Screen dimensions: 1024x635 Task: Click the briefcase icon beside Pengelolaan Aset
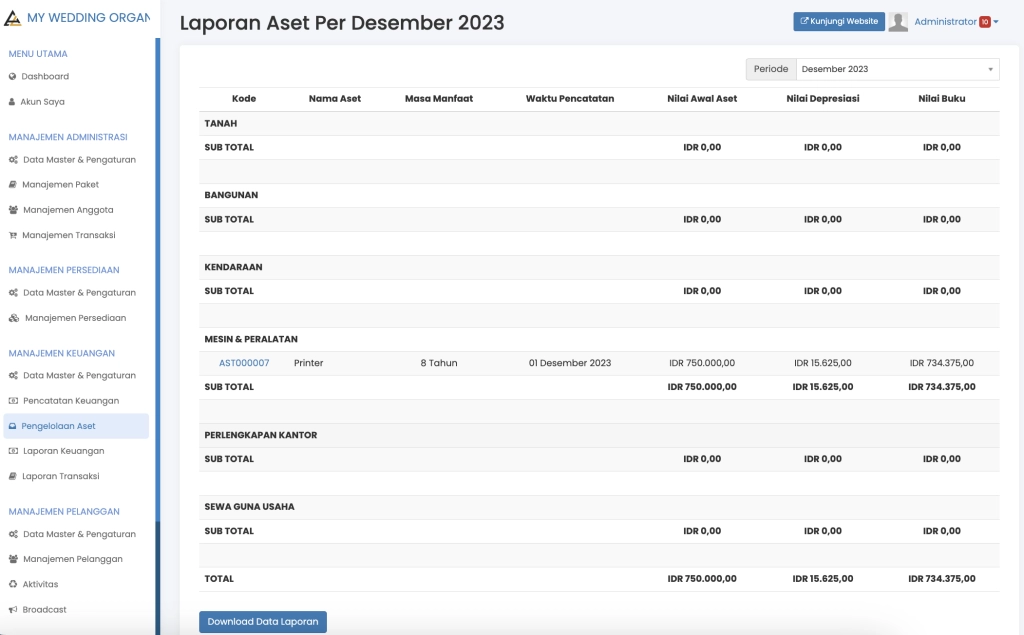coord(12,427)
